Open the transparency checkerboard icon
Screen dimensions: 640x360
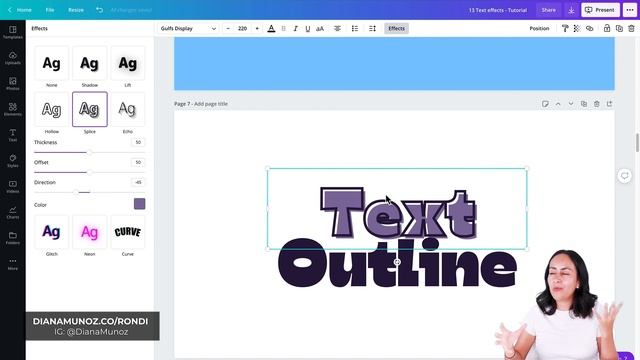[577, 29]
